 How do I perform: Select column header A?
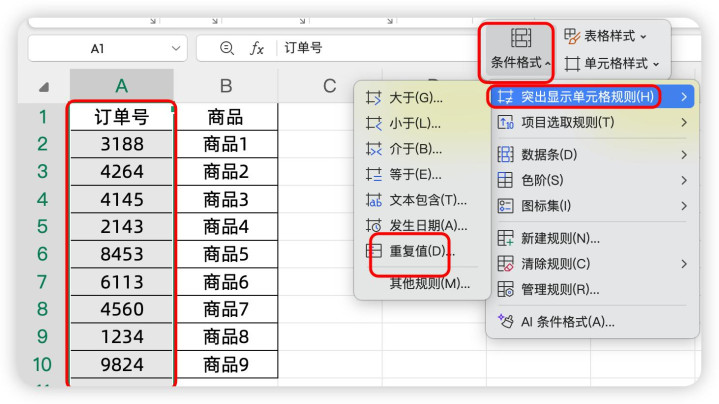[x=122, y=86]
